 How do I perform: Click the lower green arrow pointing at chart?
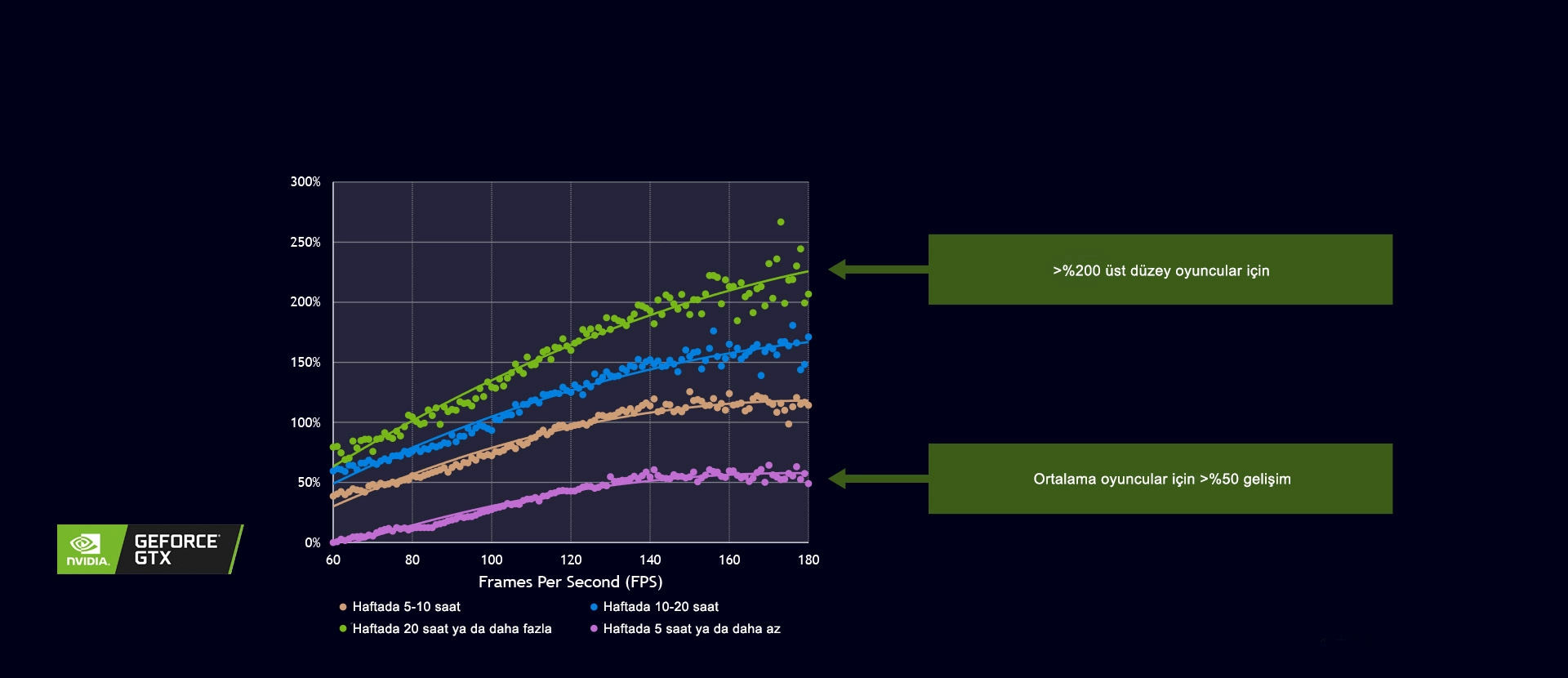(878, 479)
